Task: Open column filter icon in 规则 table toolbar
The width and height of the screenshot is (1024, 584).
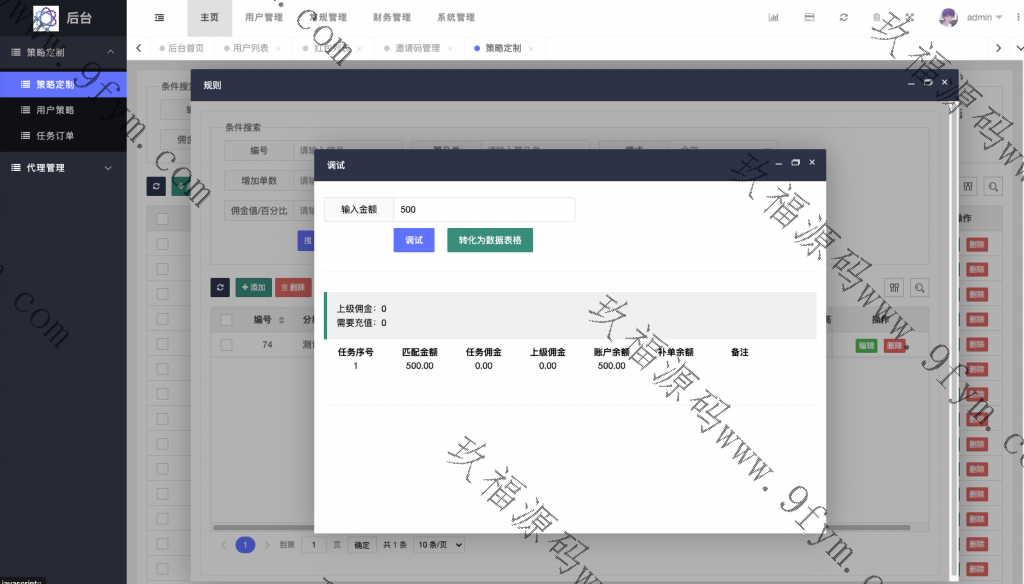Action: (x=894, y=287)
